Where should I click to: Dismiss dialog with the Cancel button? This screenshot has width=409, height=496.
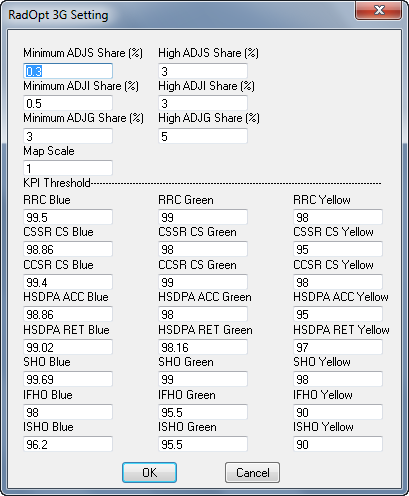[x=252, y=472]
